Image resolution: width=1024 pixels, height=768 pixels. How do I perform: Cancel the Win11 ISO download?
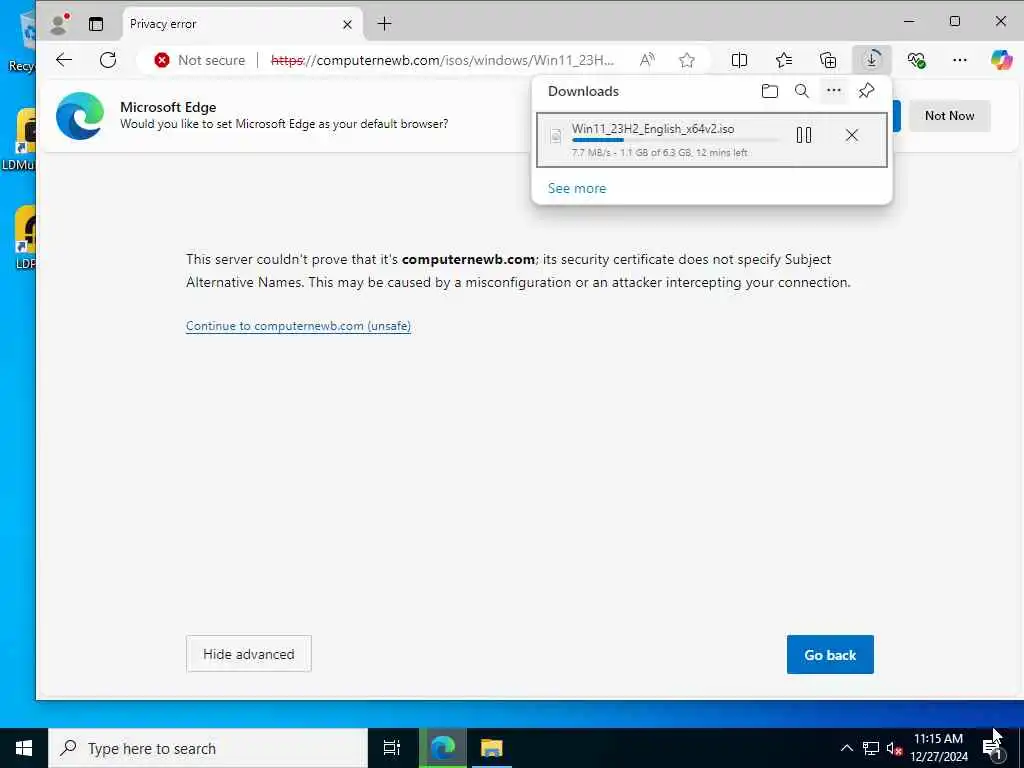click(852, 135)
